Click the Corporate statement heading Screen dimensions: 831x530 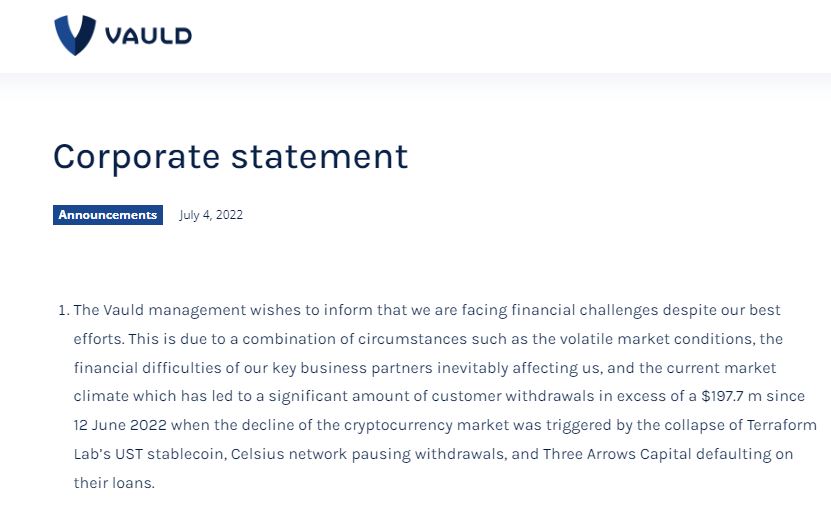(x=230, y=157)
